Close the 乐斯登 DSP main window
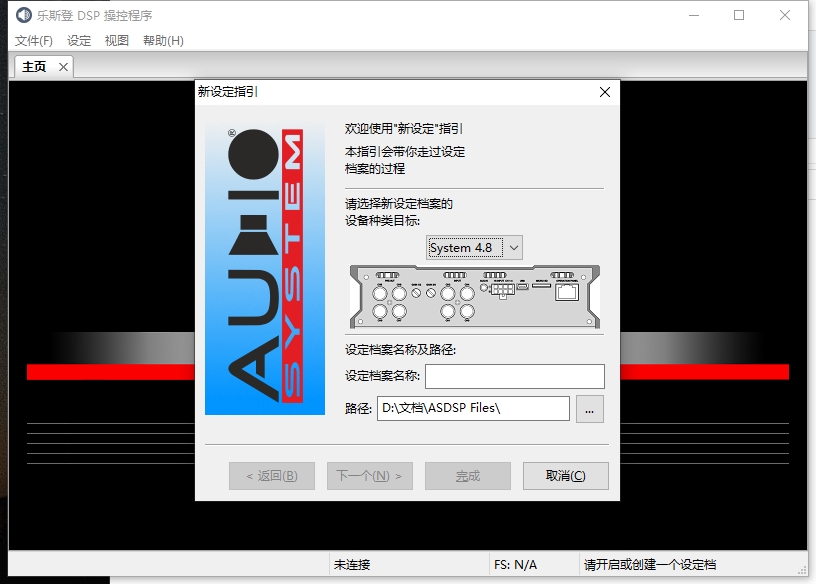Image resolution: width=816 pixels, height=584 pixels. point(785,15)
